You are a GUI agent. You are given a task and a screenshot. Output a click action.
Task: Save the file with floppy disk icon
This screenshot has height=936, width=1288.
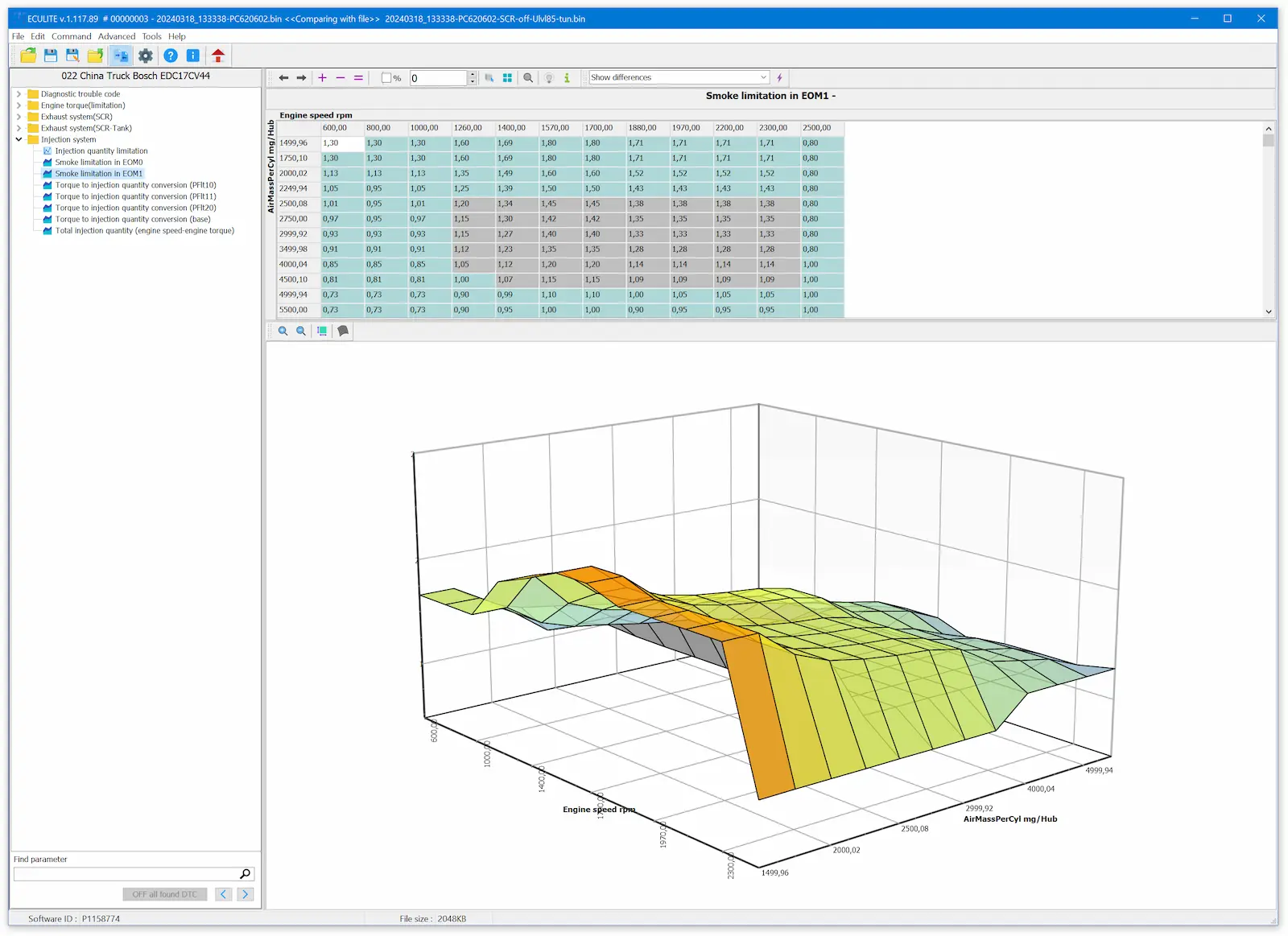[51, 56]
